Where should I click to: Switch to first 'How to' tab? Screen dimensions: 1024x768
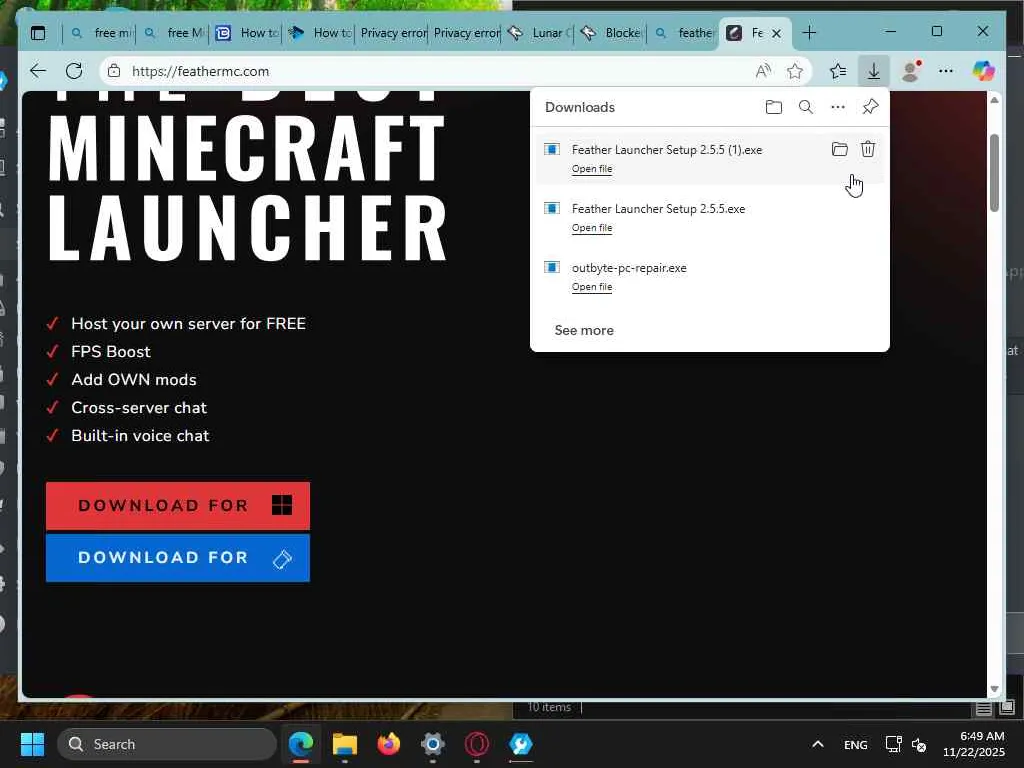[x=246, y=33]
